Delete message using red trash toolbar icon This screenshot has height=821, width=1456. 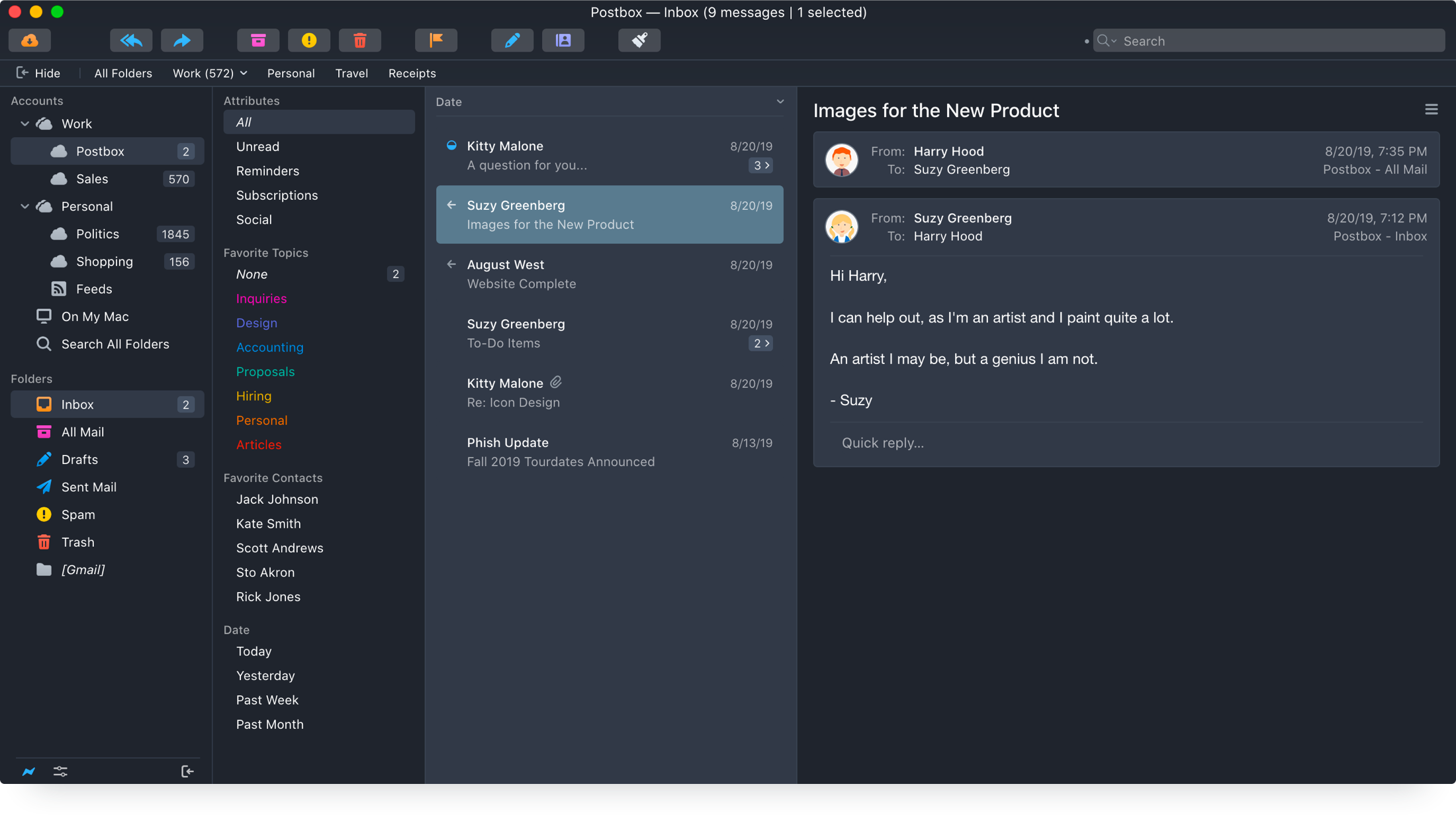coord(360,41)
